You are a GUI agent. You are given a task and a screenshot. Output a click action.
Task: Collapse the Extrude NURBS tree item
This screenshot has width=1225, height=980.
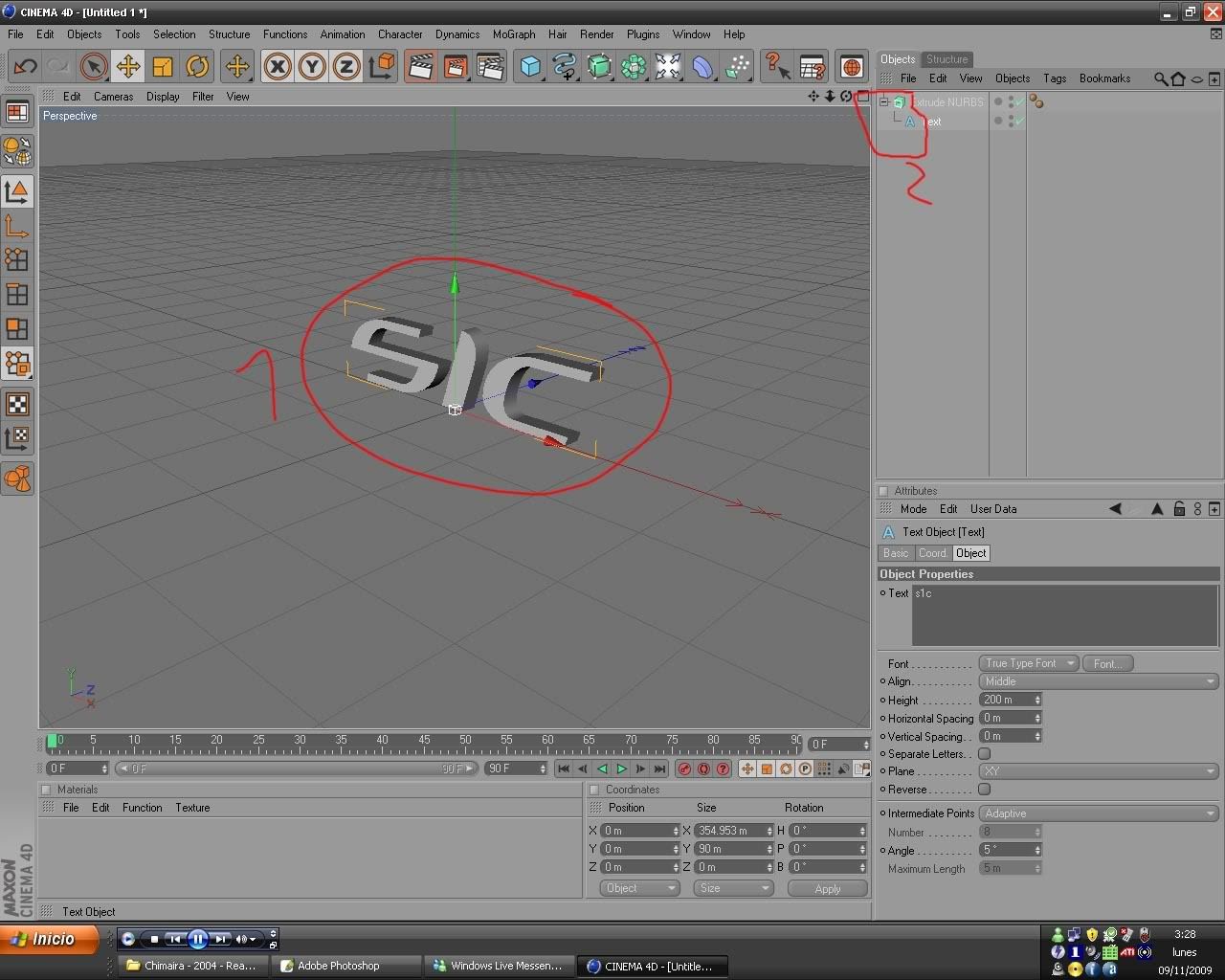pyautogui.click(x=884, y=101)
